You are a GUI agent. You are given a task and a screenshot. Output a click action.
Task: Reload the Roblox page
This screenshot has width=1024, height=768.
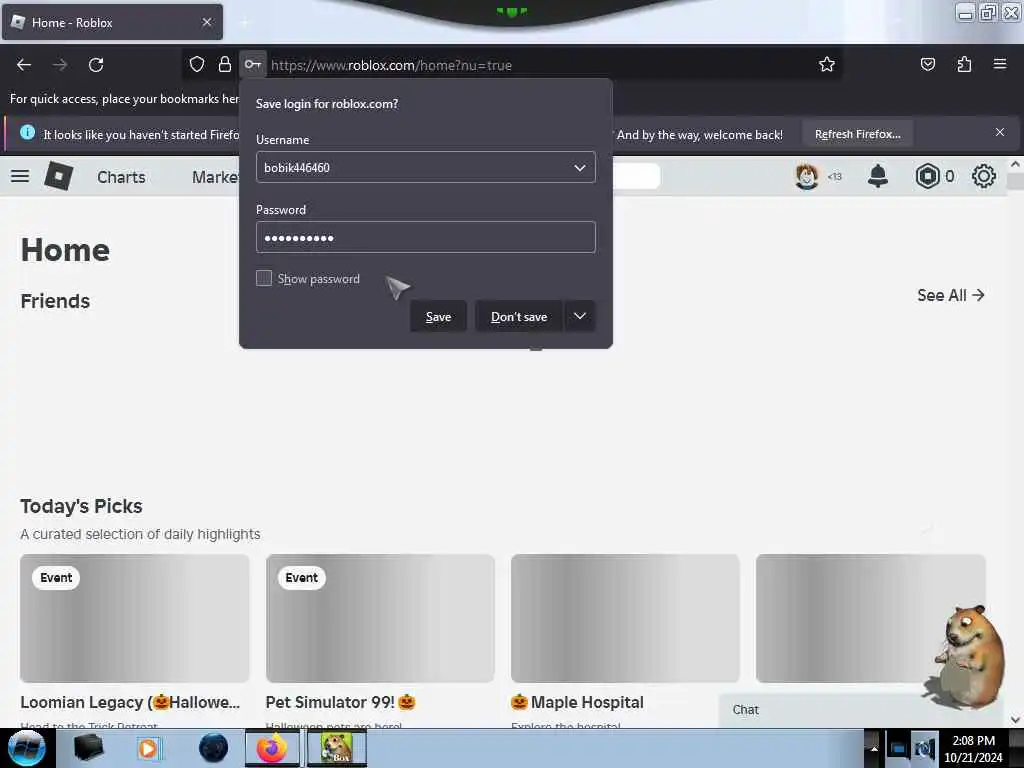(x=96, y=65)
